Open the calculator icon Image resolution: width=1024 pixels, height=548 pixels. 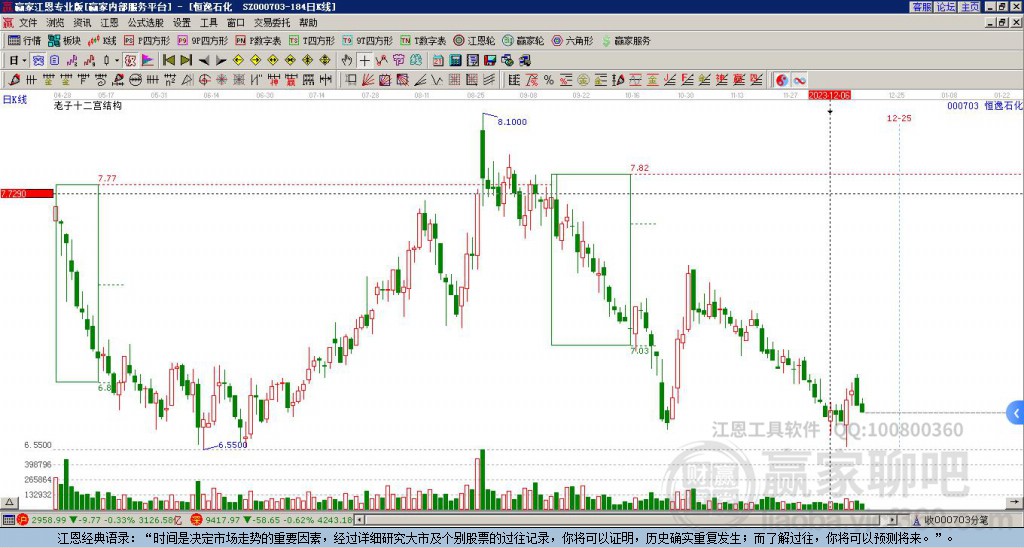(x=455, y=61)
